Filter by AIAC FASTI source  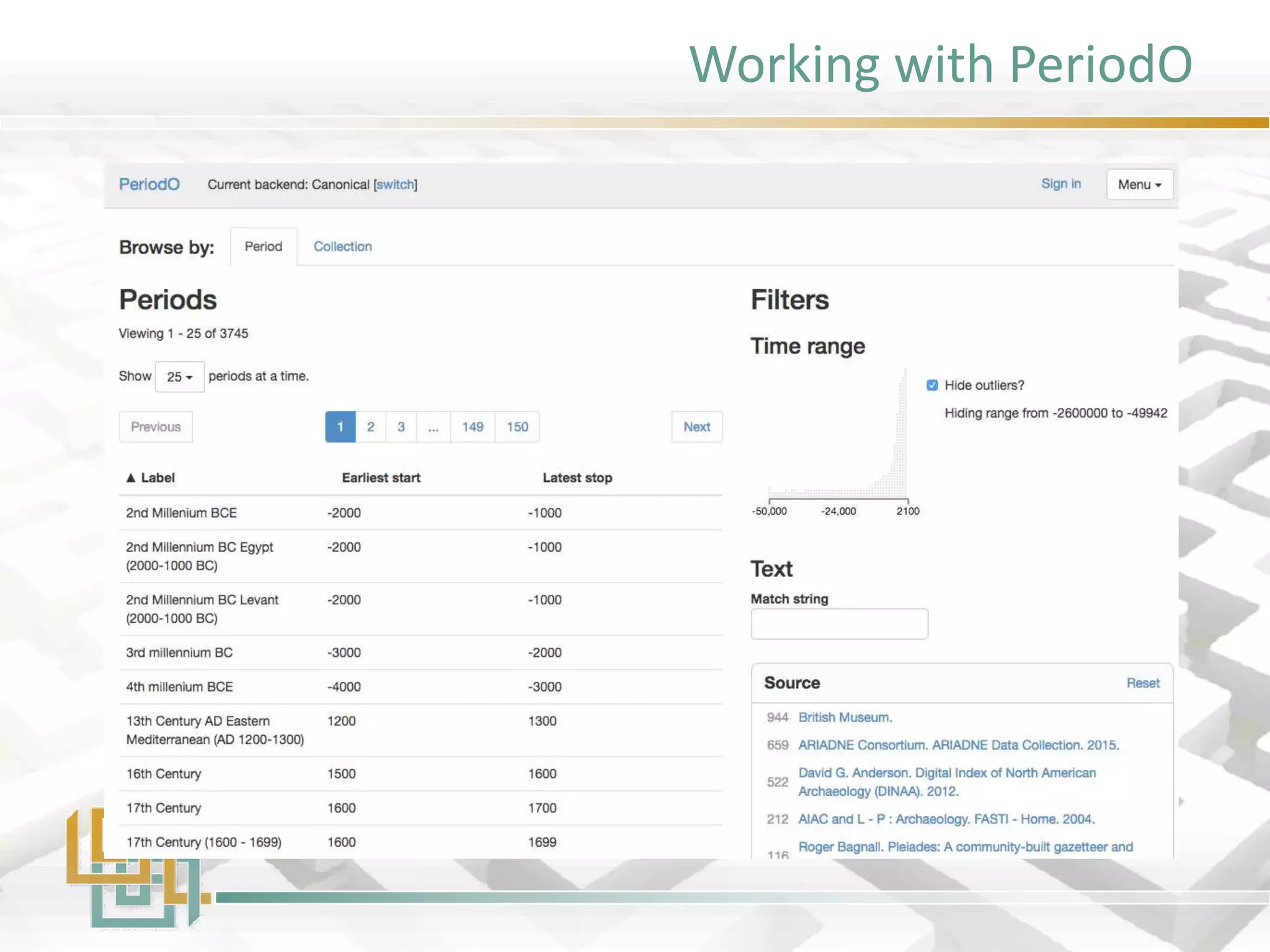click(946, 819)
